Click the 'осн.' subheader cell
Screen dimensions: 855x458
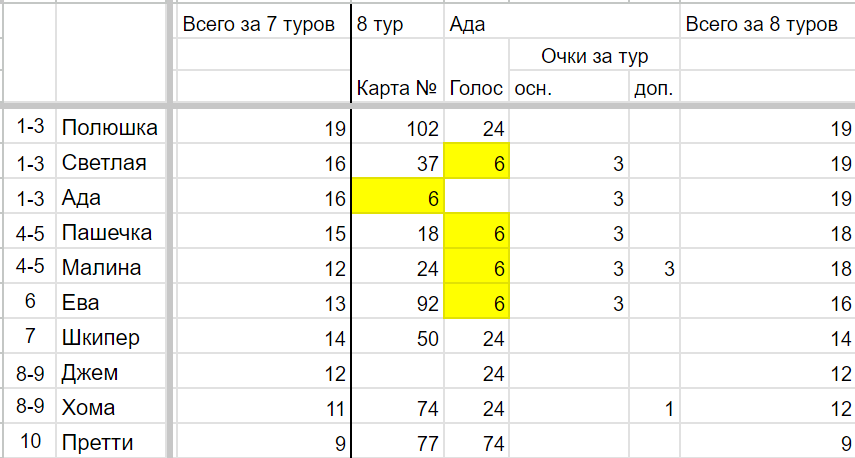click(569, 88)
